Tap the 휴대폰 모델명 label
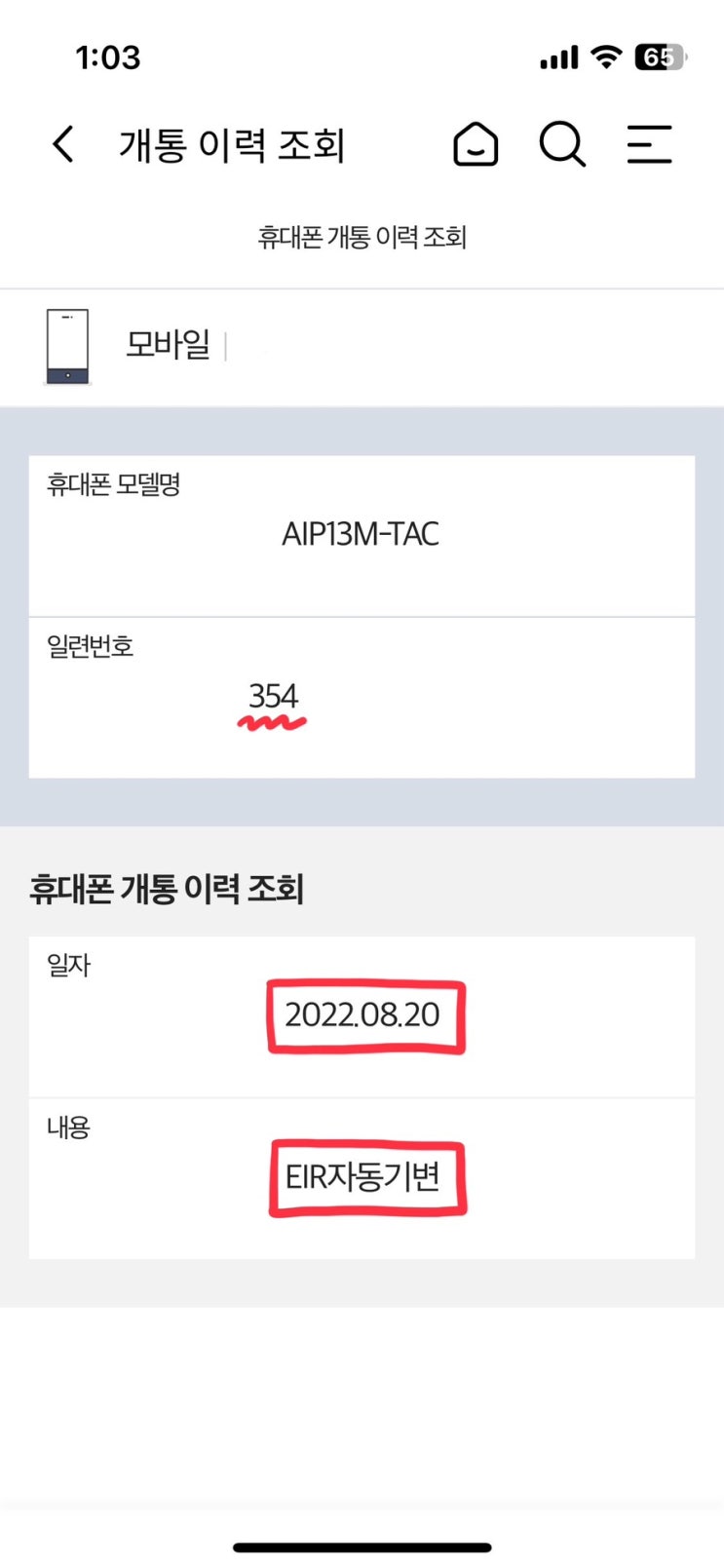Image resolution: width=724 pixels, height=1568 pixels. (114, 484)
